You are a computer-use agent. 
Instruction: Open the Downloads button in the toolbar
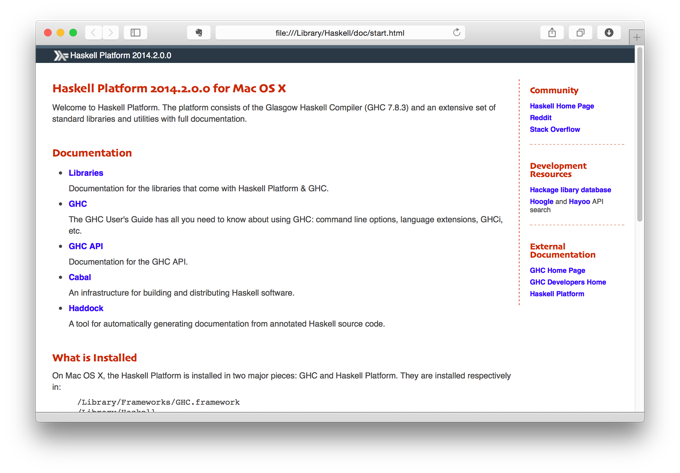[609, 33]
